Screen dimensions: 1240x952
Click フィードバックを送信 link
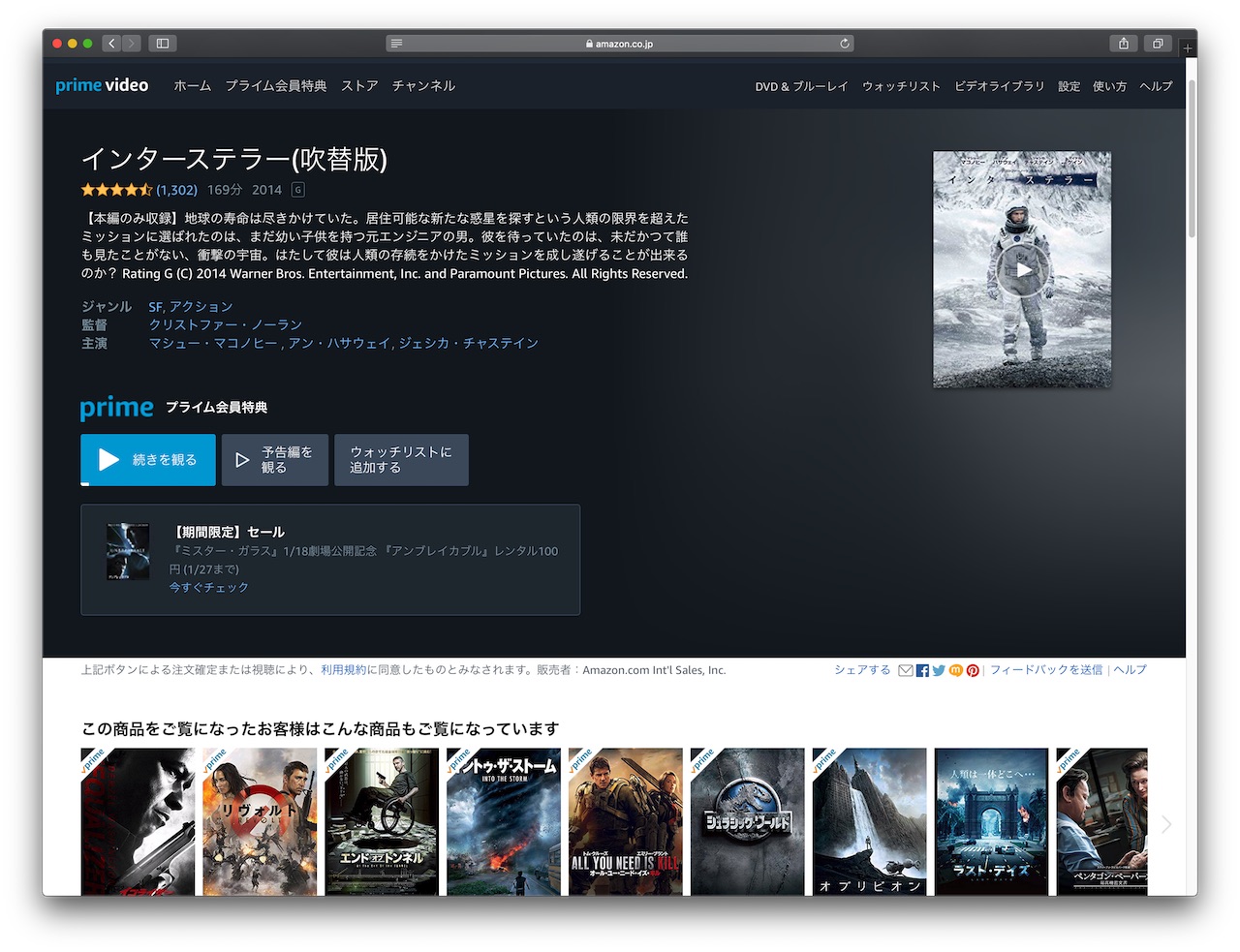tap(1046, 670)
